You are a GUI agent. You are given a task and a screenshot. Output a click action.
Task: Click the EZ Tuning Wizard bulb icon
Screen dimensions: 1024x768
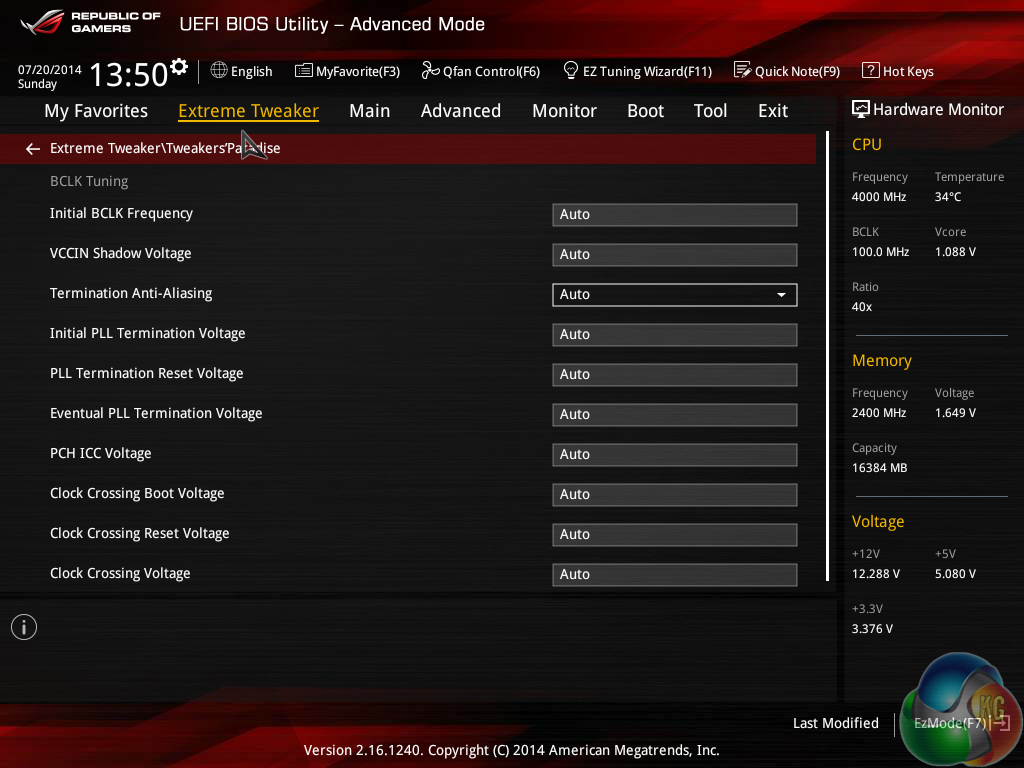click(570, 70)
